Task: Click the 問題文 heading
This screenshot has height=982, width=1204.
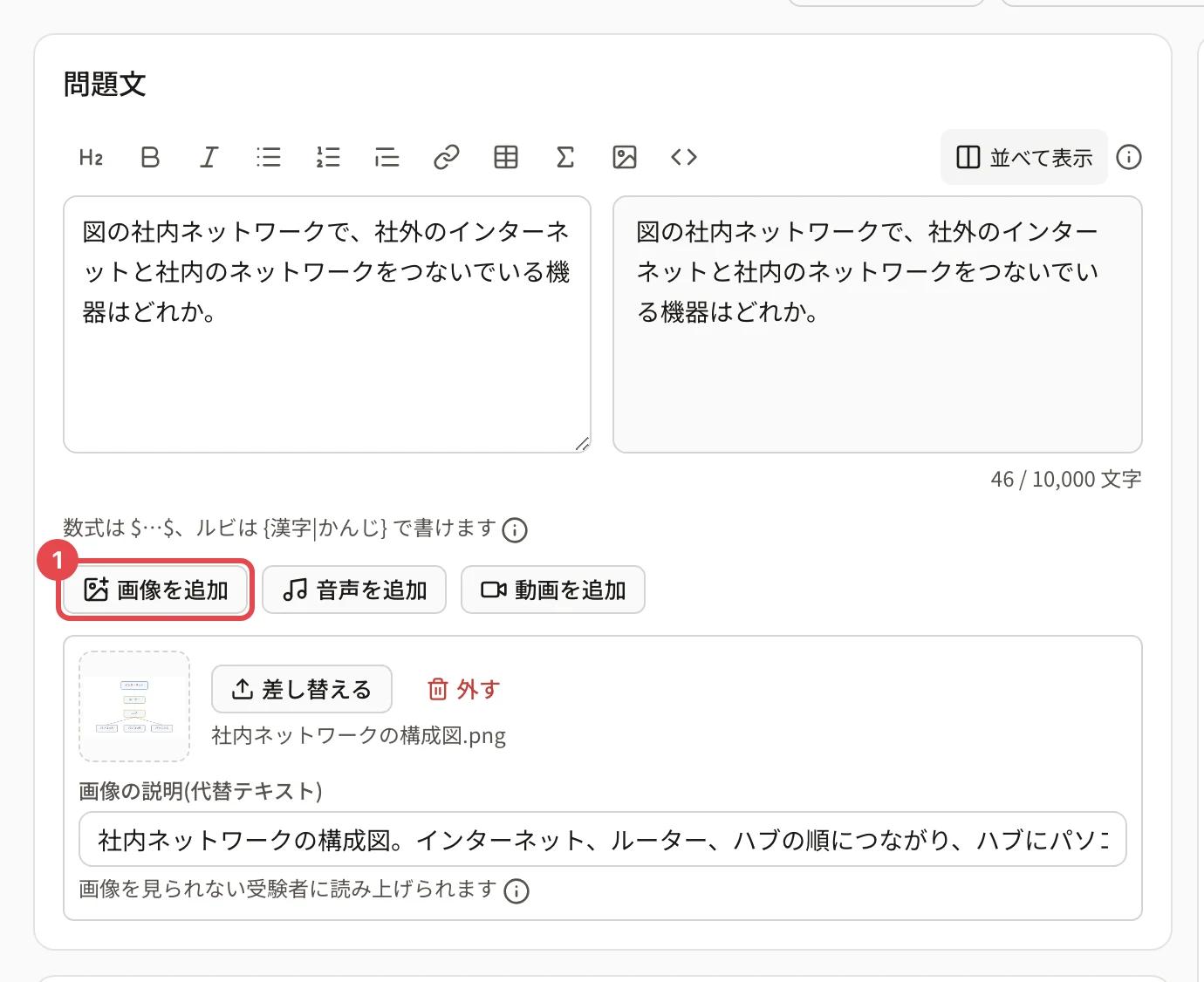Action: click(x=105, y=84)
